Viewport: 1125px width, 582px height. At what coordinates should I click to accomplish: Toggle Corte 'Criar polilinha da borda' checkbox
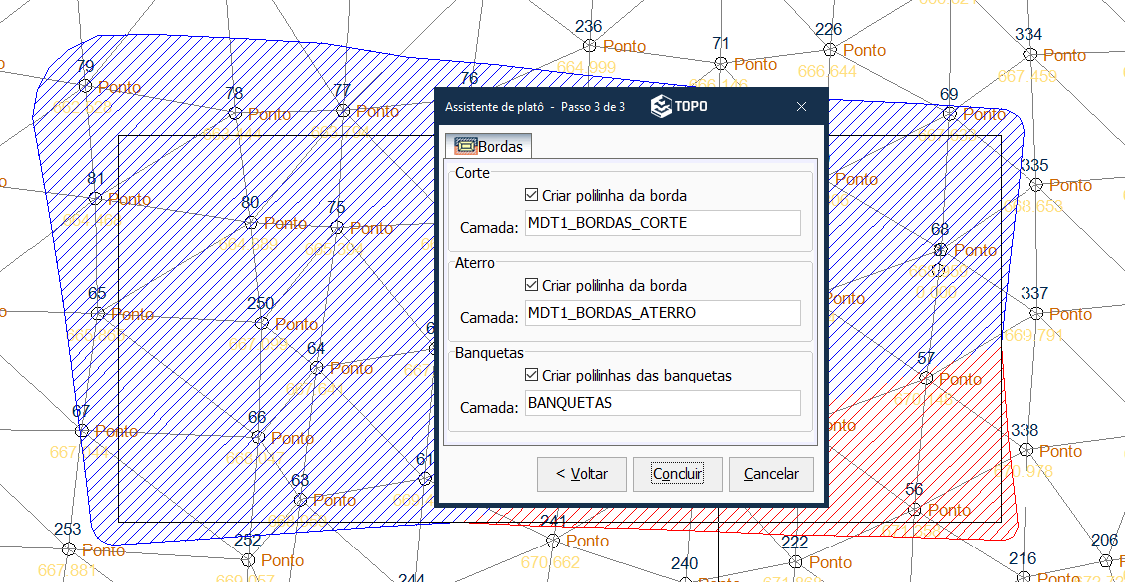click(x=531, y=195)
